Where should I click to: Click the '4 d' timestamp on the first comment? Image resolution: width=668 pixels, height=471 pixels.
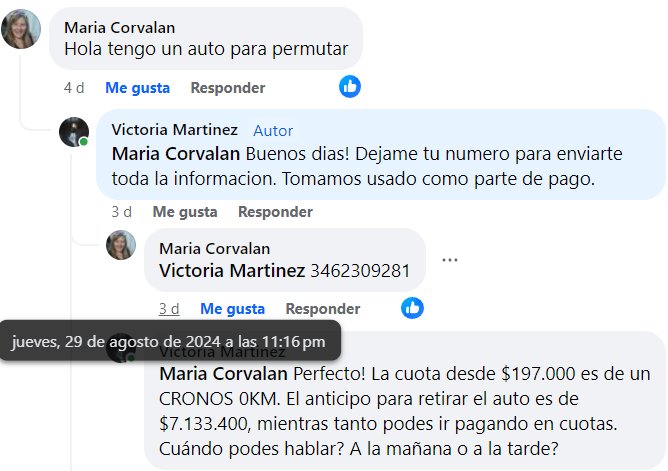click(x=74, y=88)
